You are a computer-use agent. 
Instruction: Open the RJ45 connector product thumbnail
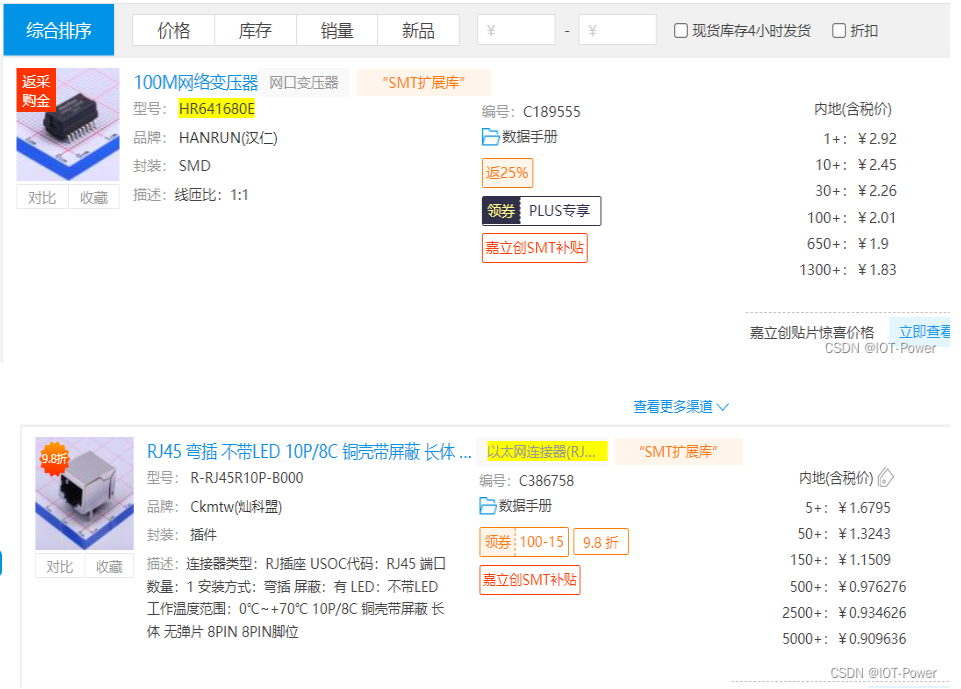pos(85,492)
